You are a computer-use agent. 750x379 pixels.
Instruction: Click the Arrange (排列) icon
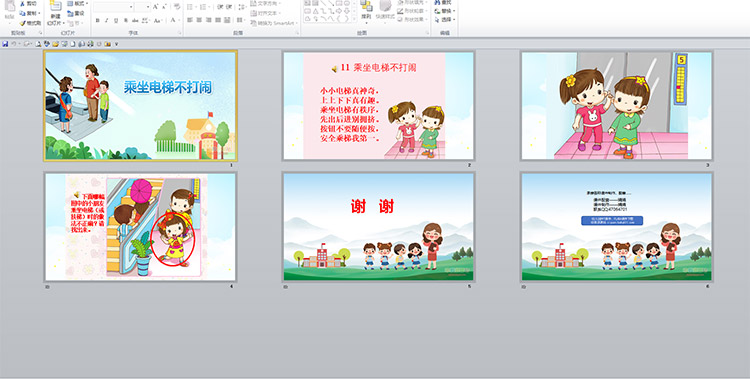366,6
